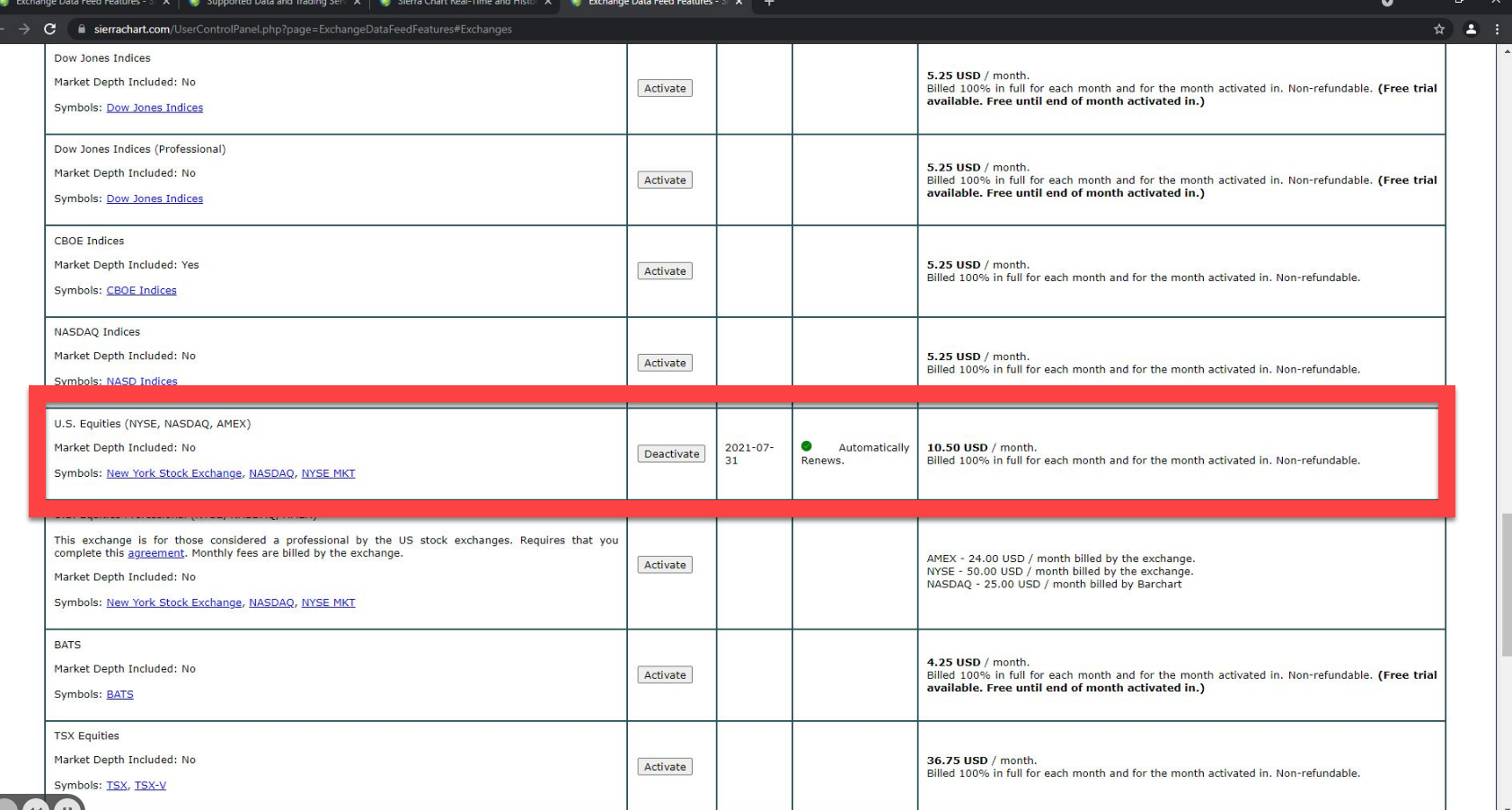1512x810 pixels.
Task: Select the '36.75 USD / month.' TSX price
Action: pyautogui.click(x=981, y=761)
